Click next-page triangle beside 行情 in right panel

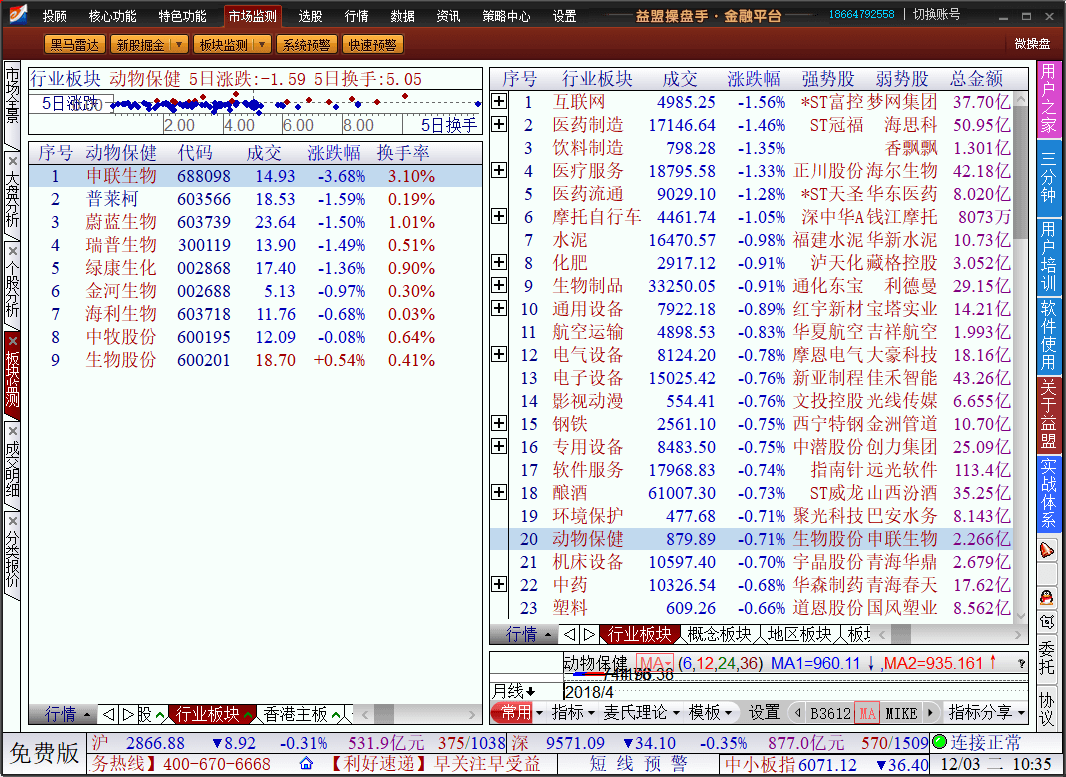[x=589, y=634]
